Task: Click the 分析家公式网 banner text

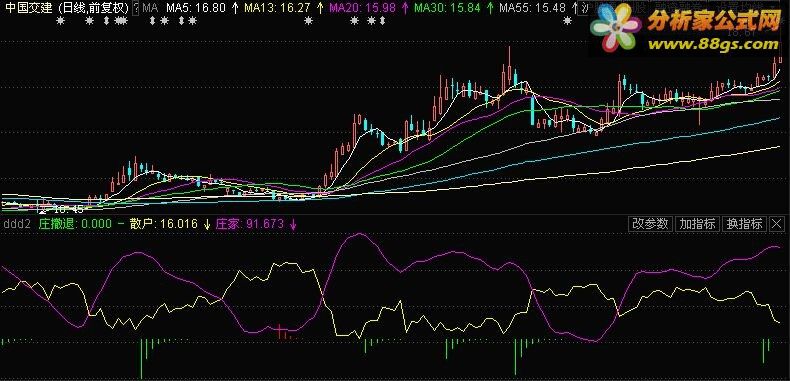Action: pyautogui.click(x=713, y=21)
